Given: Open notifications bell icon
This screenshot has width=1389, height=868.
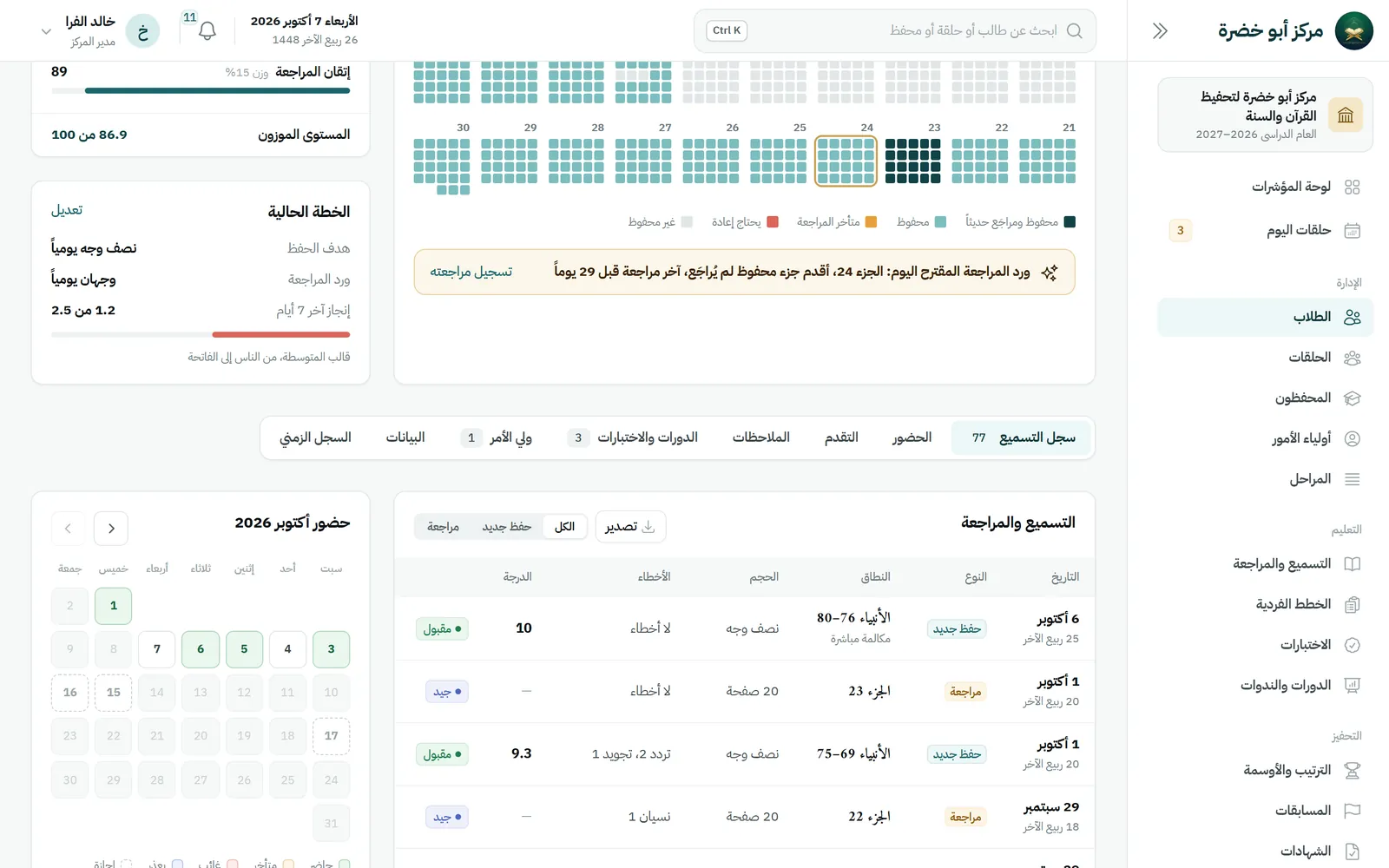Looking at the screenshot, I should click(207, 31).
